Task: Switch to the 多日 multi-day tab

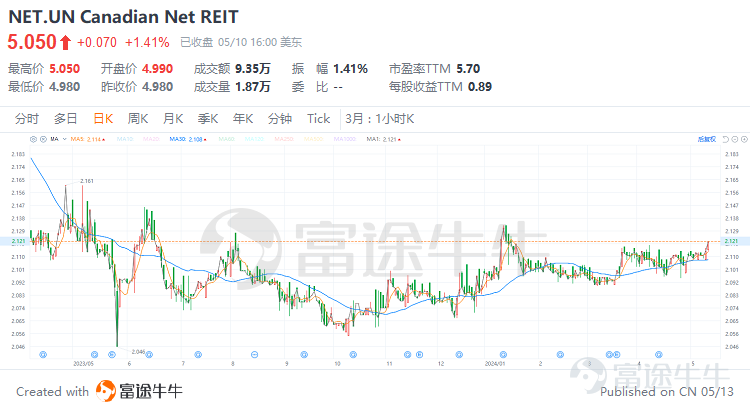Action: click(66, 119)
